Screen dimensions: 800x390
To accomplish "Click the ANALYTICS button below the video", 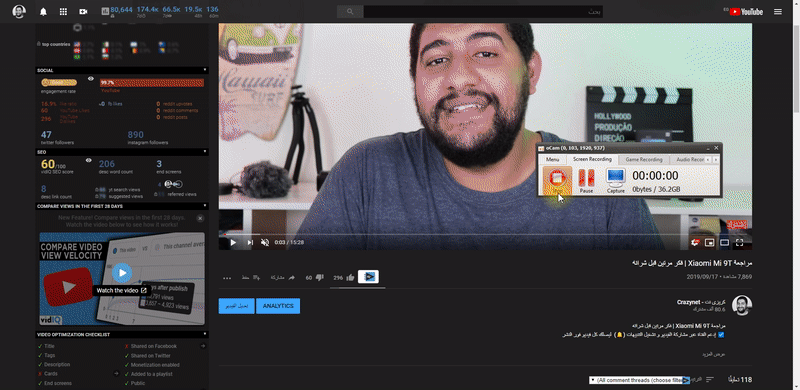I will 278,306.
